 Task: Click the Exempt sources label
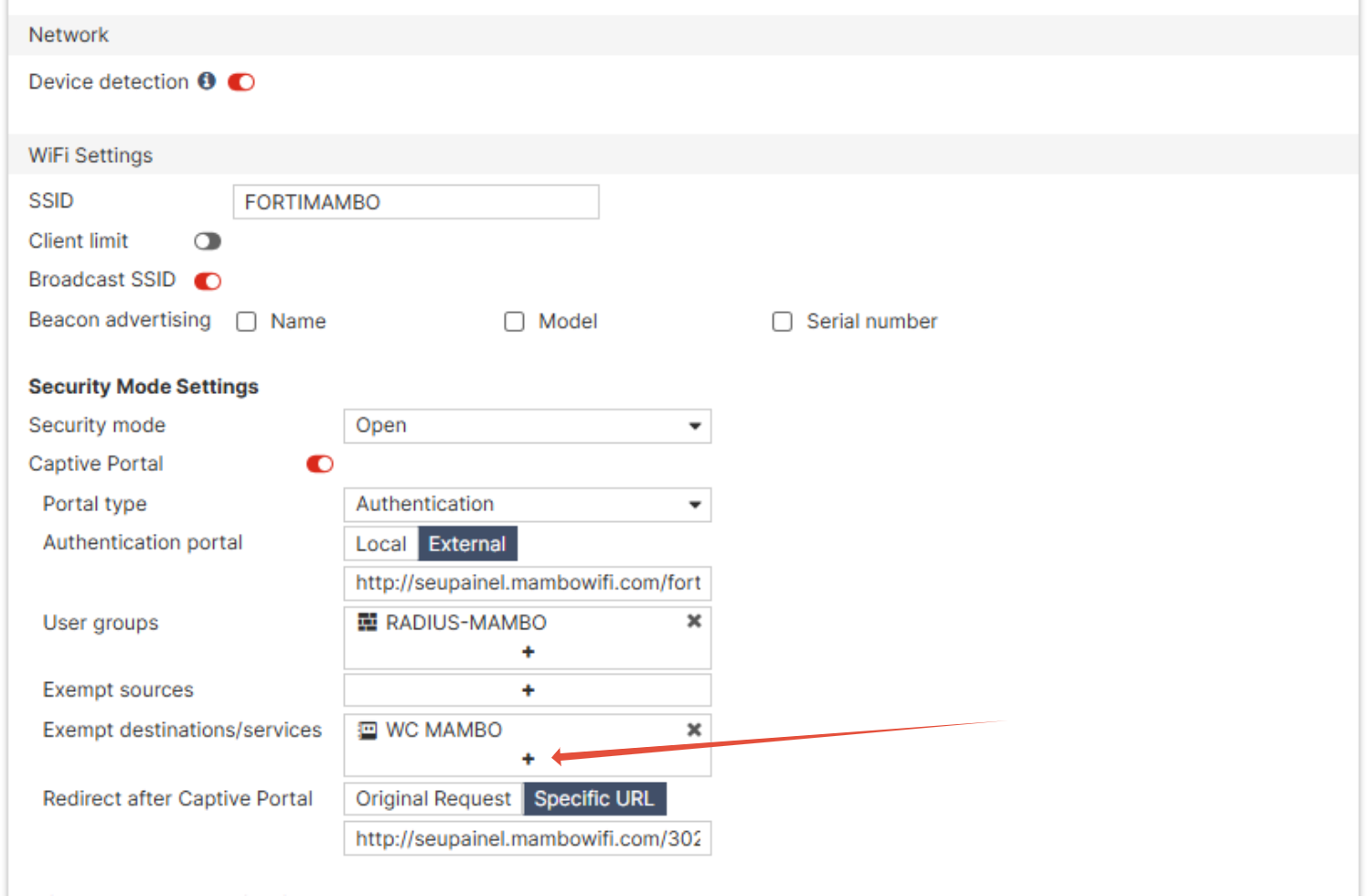[x=118, y=690]
